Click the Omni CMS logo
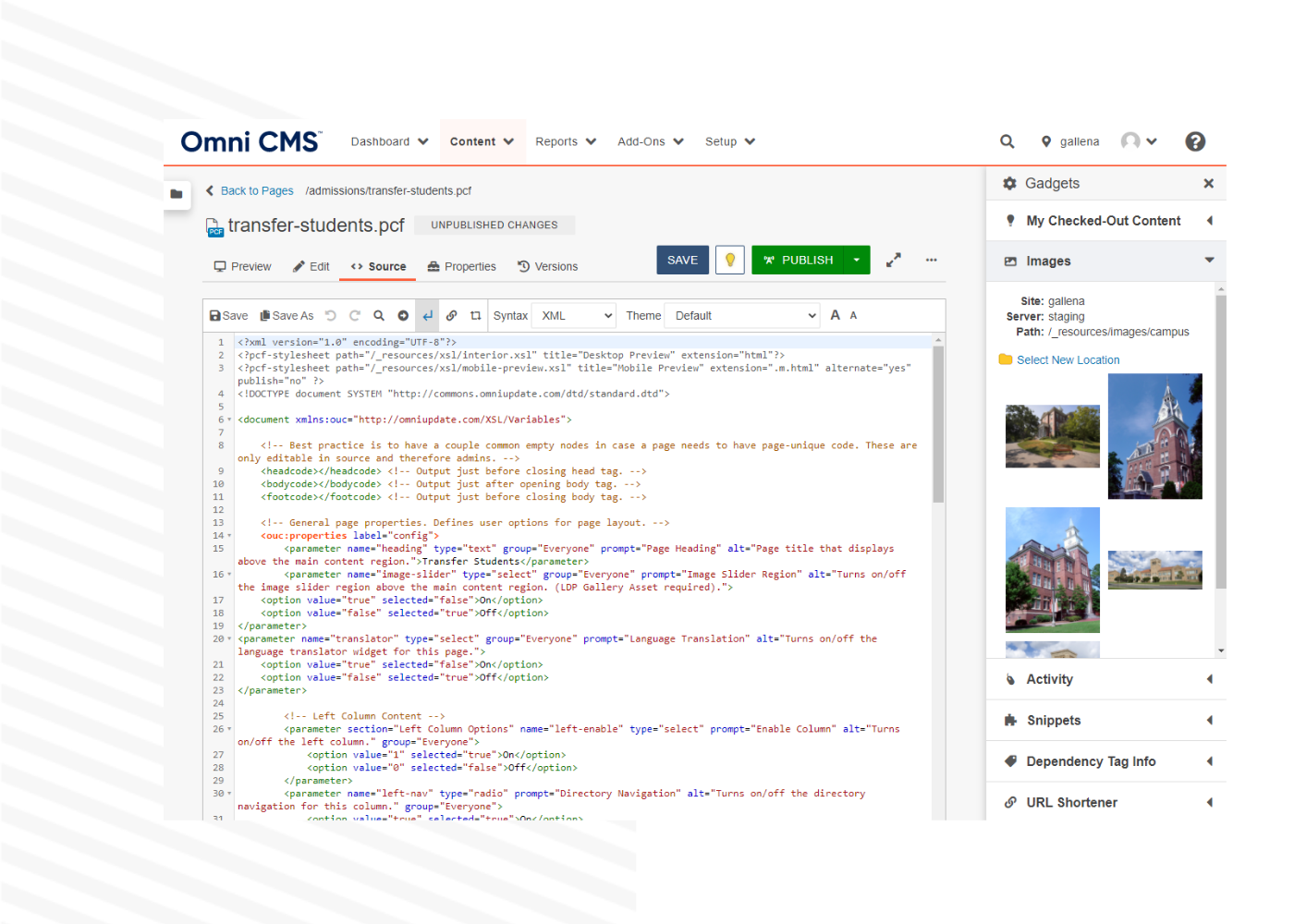 251,141
